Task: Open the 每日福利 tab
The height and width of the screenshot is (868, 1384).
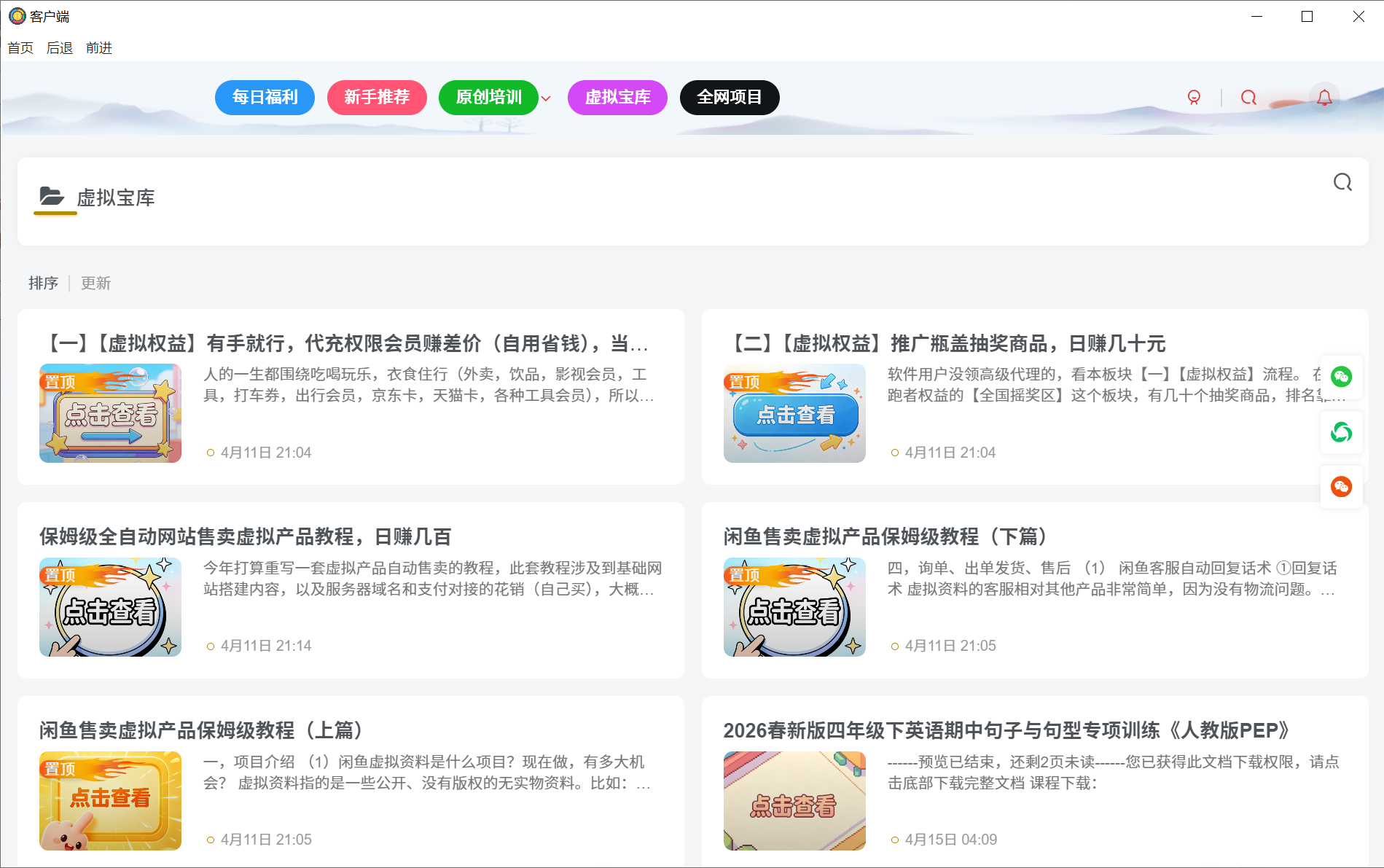Action: [x=265, y=98]
